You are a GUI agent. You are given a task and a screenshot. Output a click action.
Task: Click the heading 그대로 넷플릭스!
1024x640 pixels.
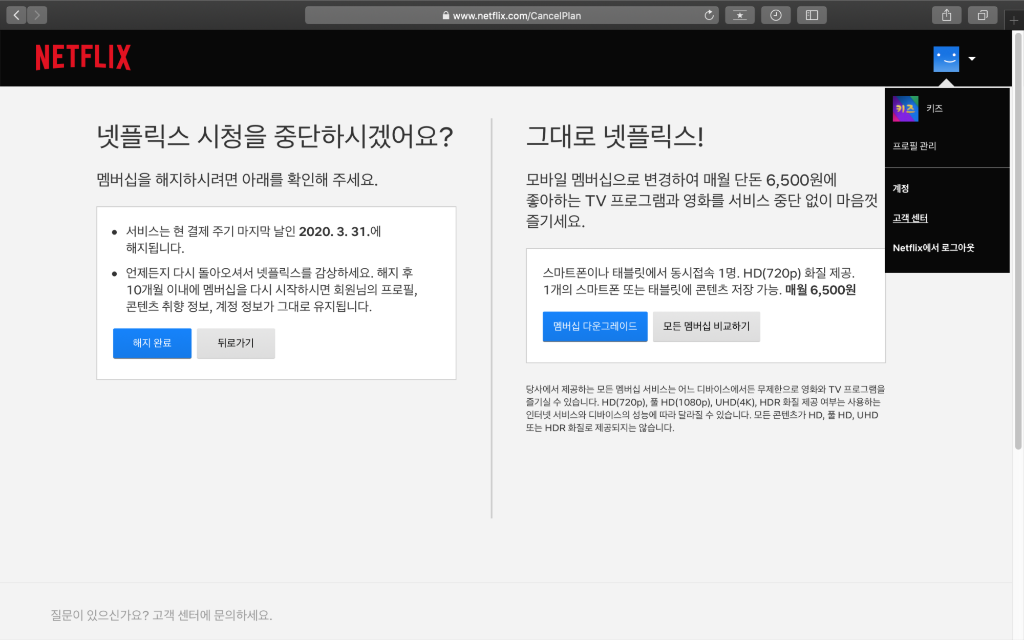pyautogui.click(x=615, y=136)
